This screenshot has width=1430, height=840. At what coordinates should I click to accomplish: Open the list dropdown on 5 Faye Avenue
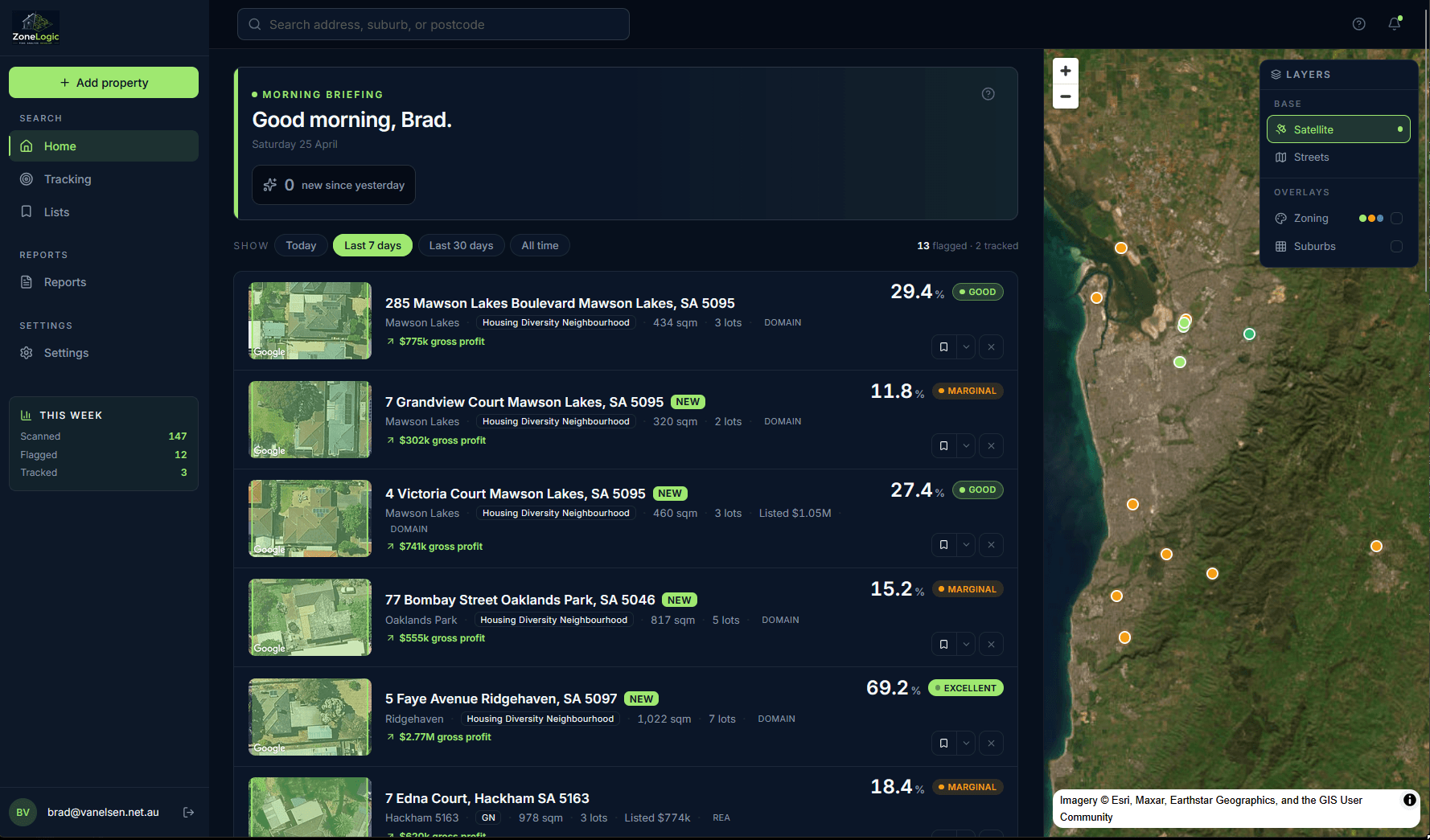coord(966,743)
